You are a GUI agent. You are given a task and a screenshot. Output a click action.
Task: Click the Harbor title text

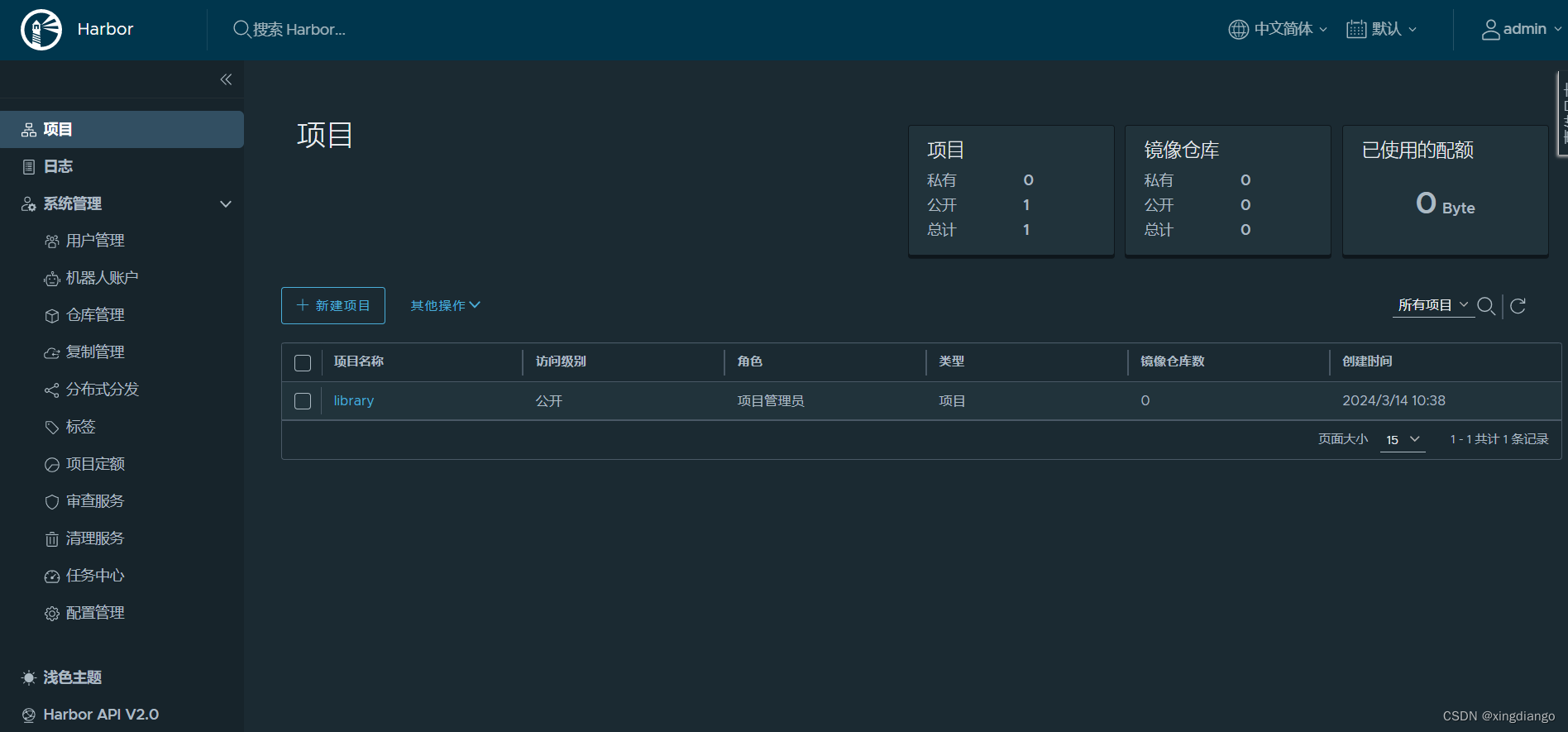(105, 30)
